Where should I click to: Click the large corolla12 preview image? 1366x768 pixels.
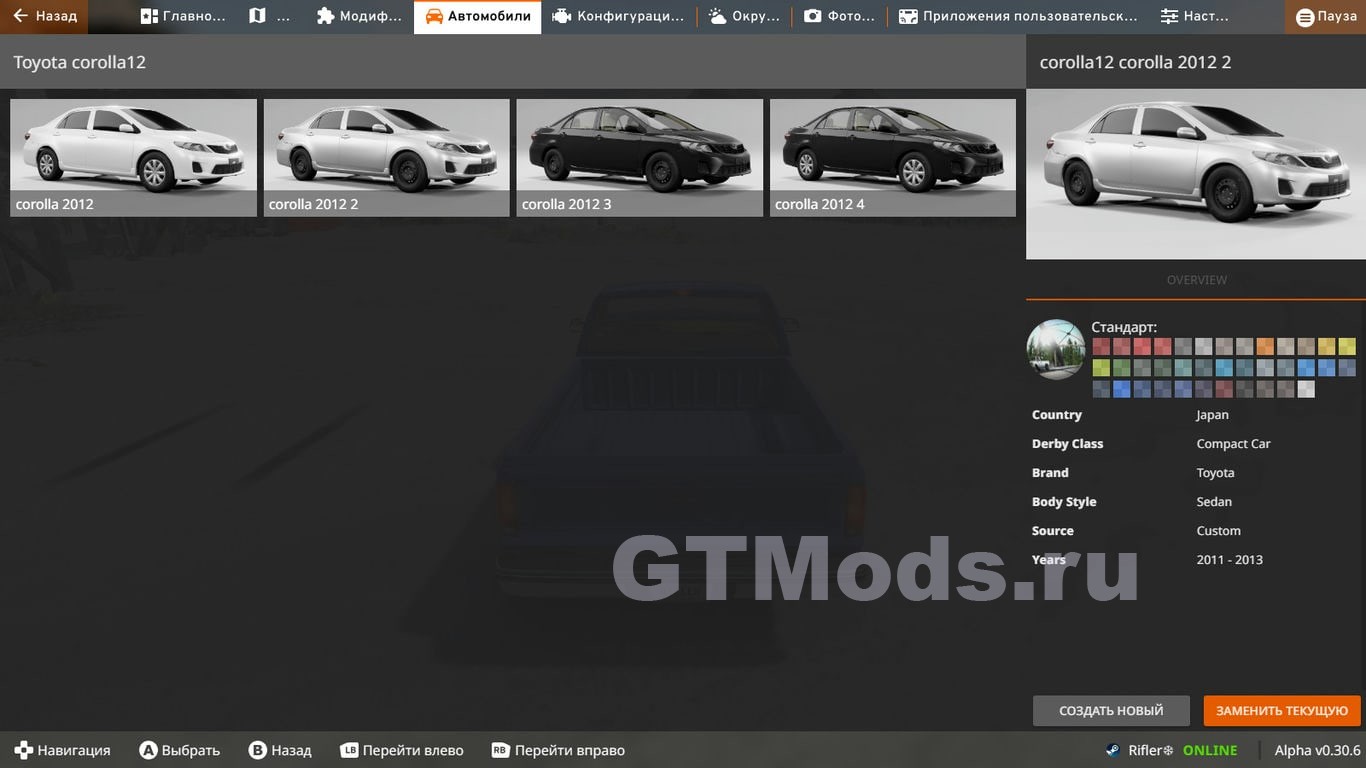pyautogui.click(x=1196, y=174)
